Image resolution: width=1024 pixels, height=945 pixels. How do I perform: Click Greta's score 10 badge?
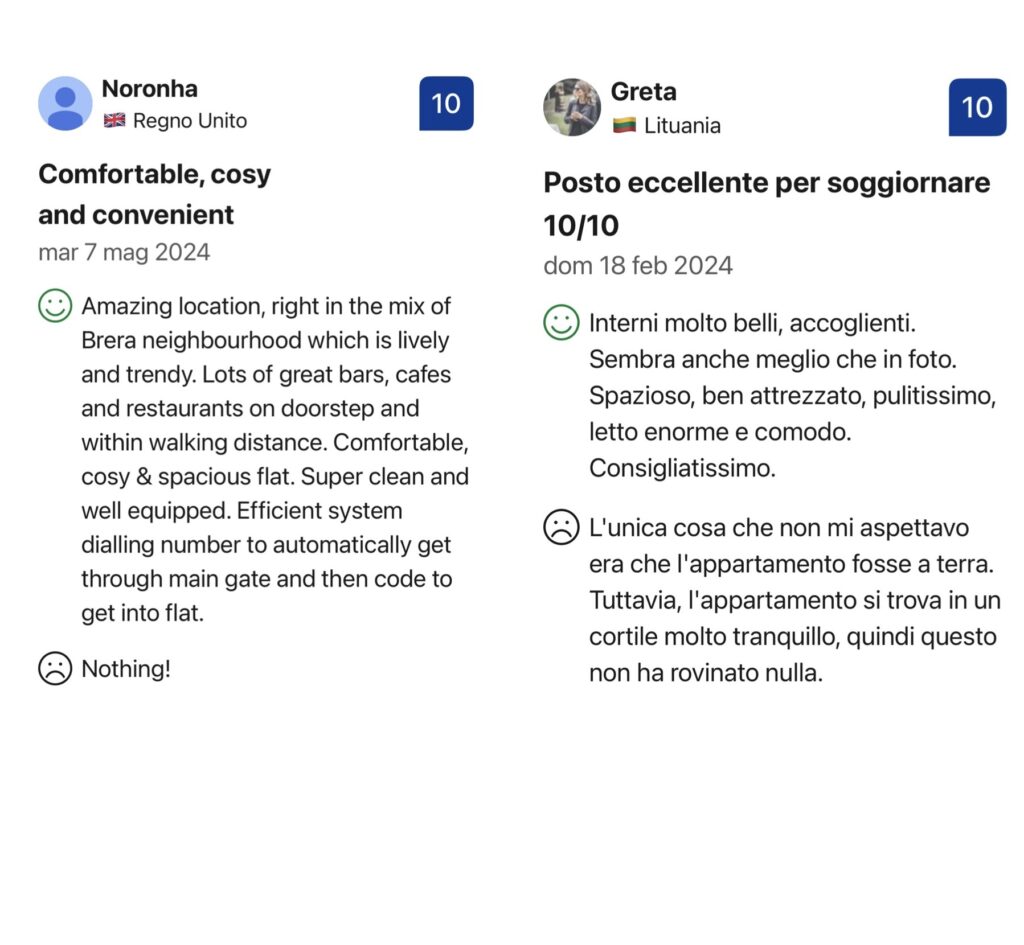click(977, 107)
